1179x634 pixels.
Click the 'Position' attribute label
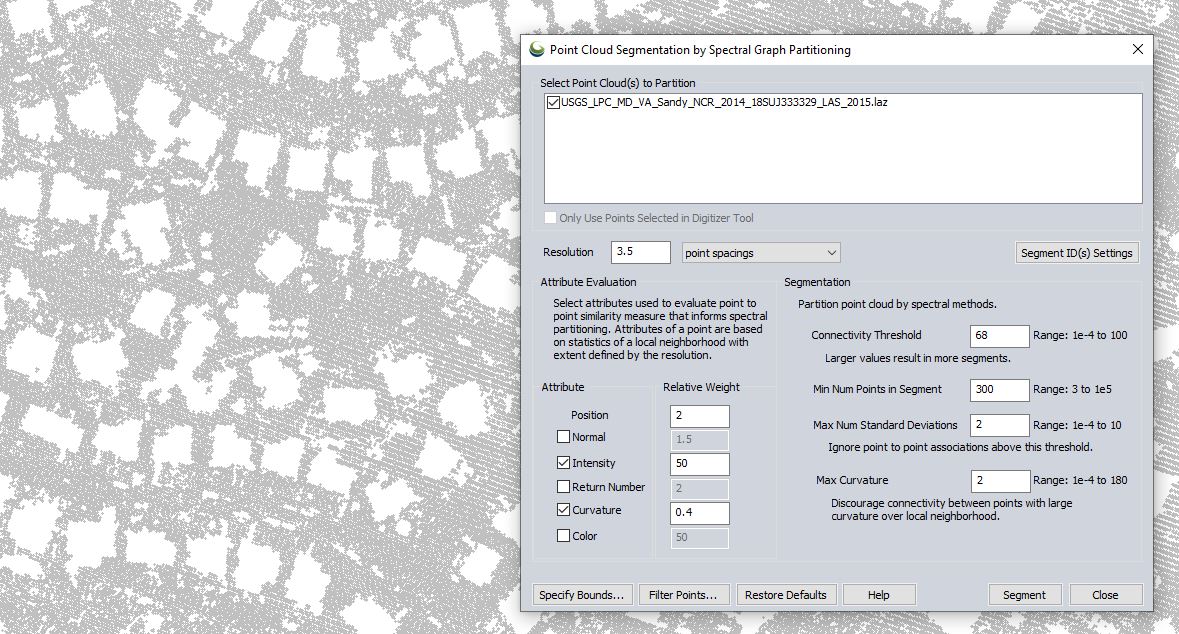click(x=590, y=414)
